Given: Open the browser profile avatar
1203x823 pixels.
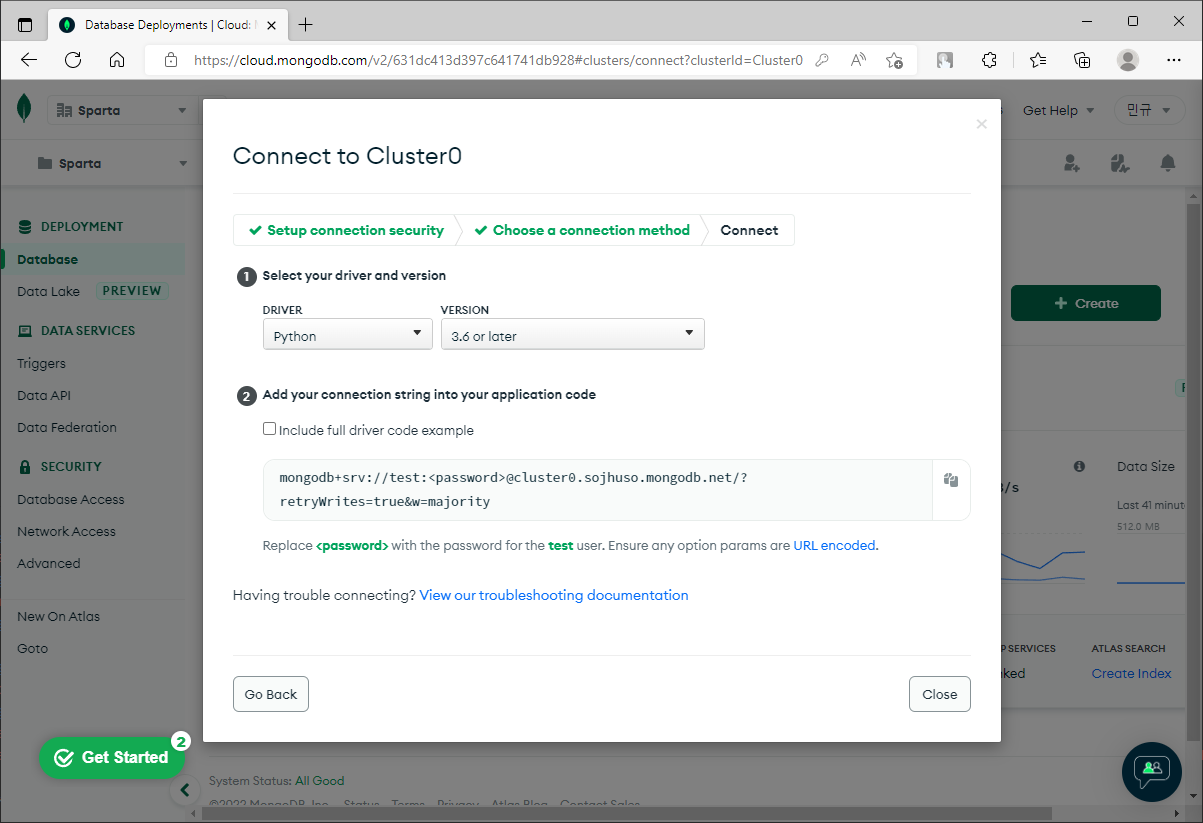Looking at the screenshot, I should point(1128,60).
